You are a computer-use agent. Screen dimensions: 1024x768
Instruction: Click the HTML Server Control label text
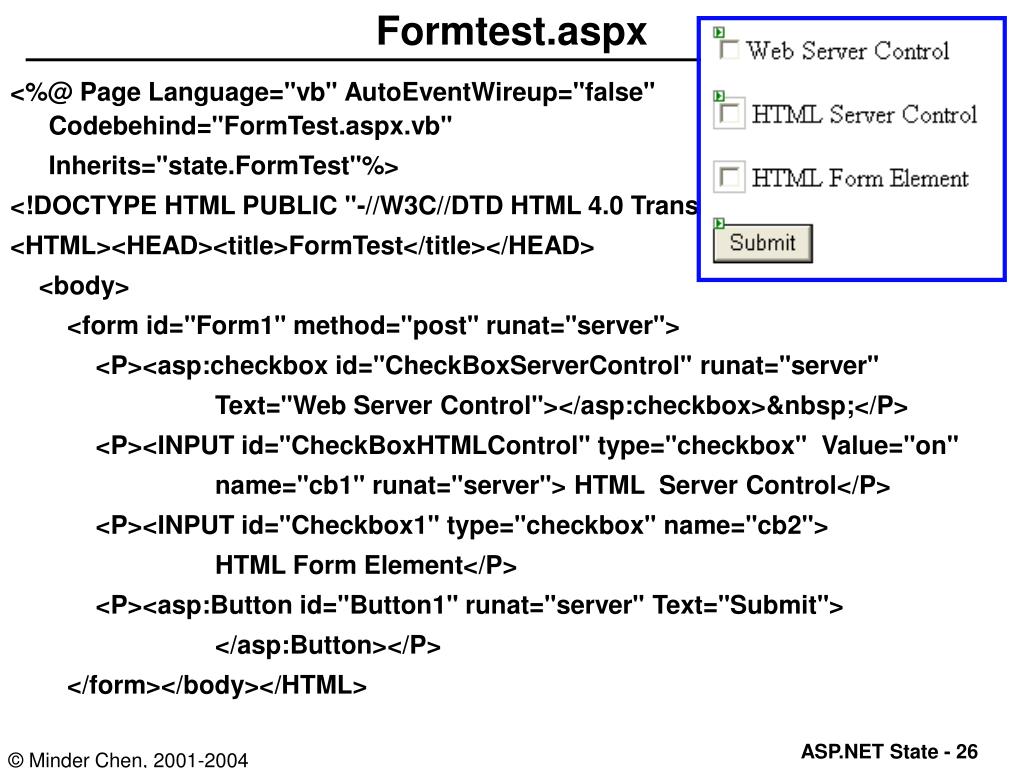tap(864, 114)
